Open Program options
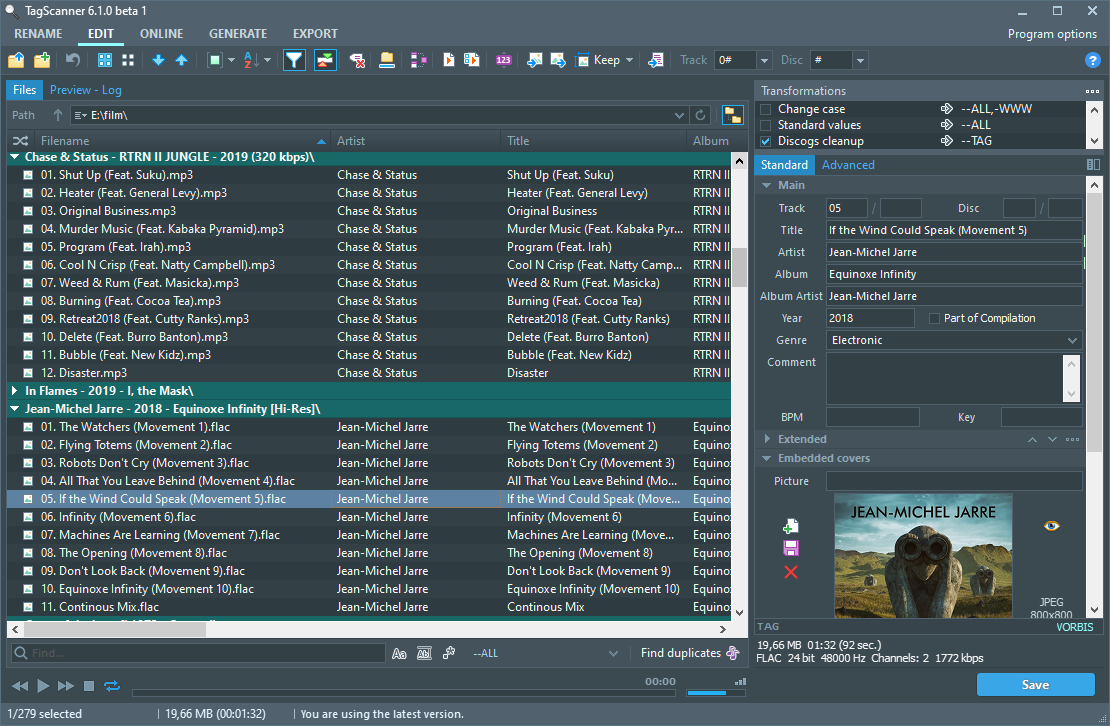The width and height of the screenshot is (1110, 726). point(1052,34)
